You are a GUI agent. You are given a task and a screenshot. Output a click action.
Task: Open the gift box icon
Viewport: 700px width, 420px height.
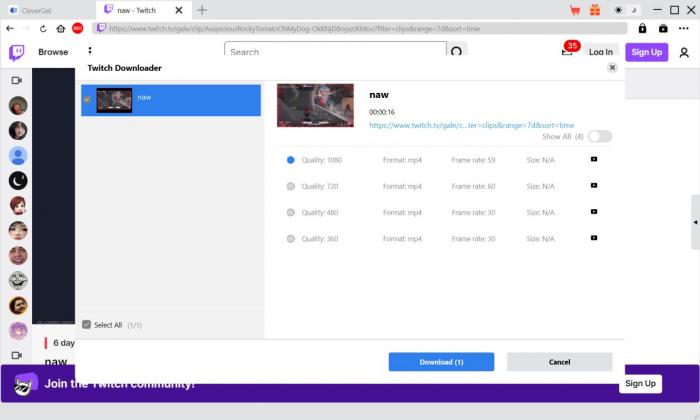[595, 10]
